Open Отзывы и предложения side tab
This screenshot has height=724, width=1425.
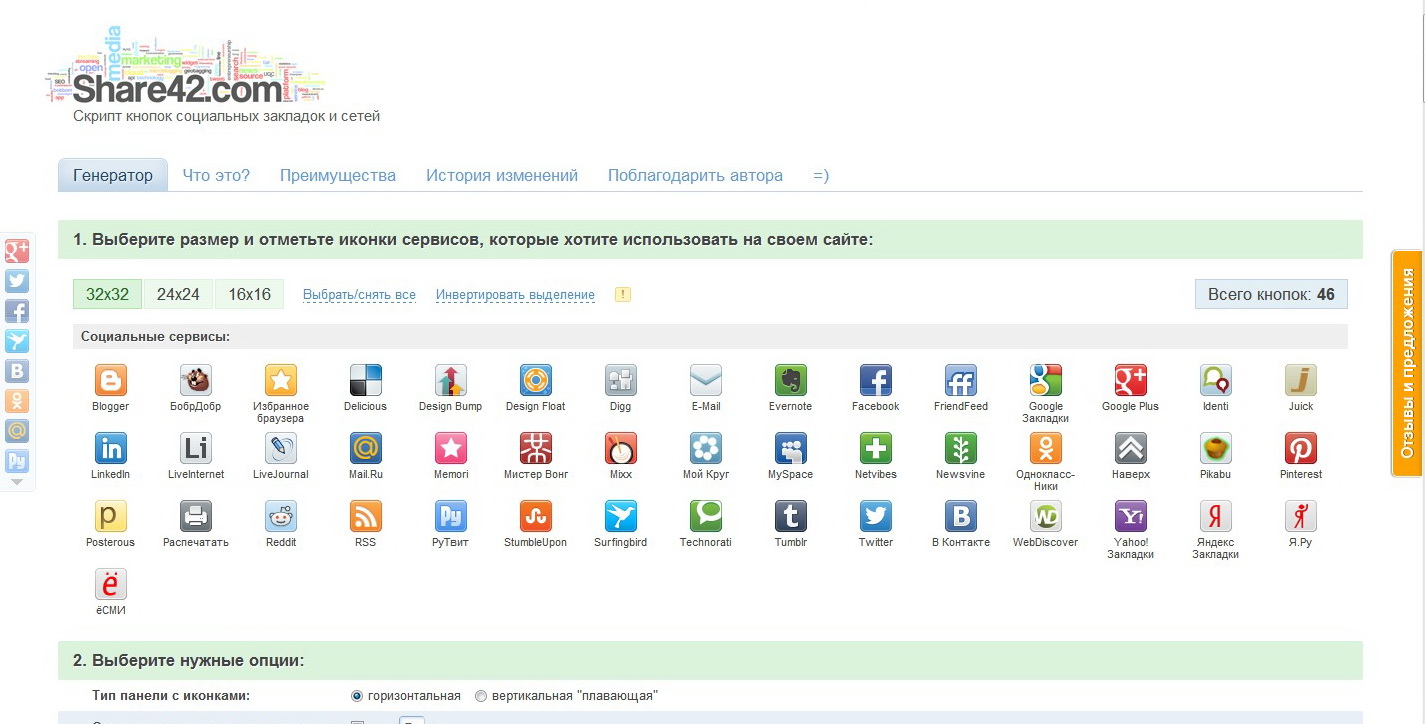(1407, 365)
